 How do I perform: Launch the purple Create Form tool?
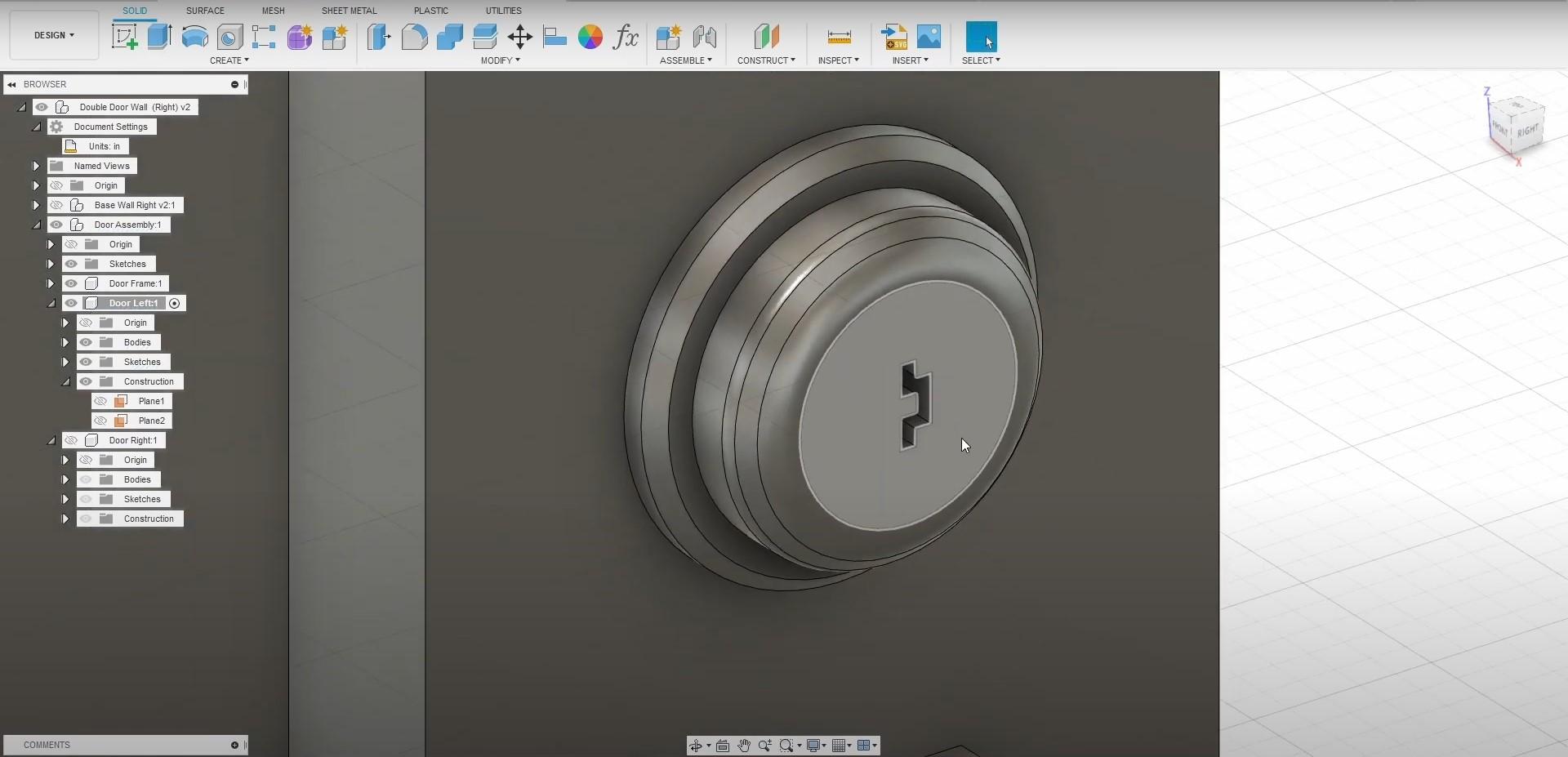(x=299, y=37)
